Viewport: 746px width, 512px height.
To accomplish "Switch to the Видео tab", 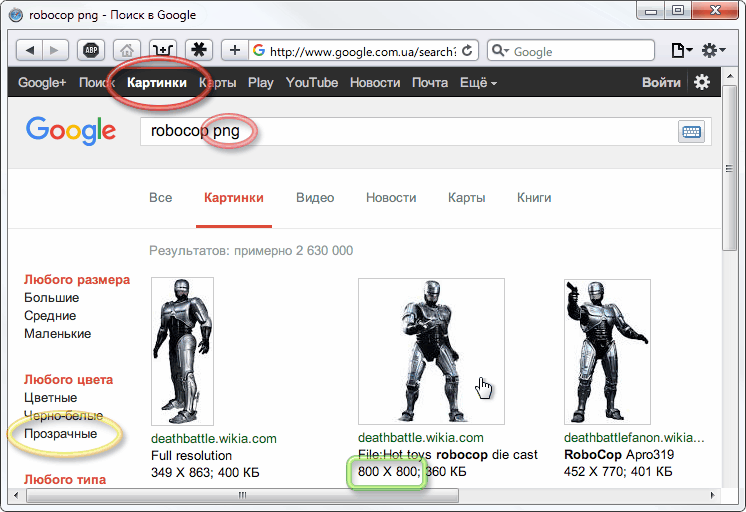I will 315,197.
